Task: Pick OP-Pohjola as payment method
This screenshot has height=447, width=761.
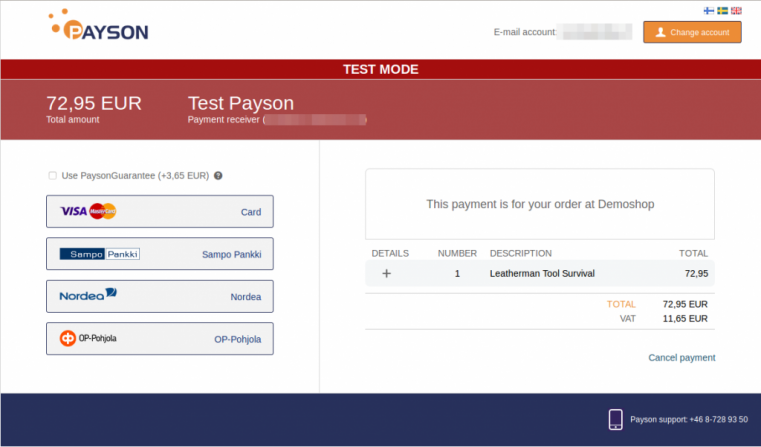Action: 160,339
